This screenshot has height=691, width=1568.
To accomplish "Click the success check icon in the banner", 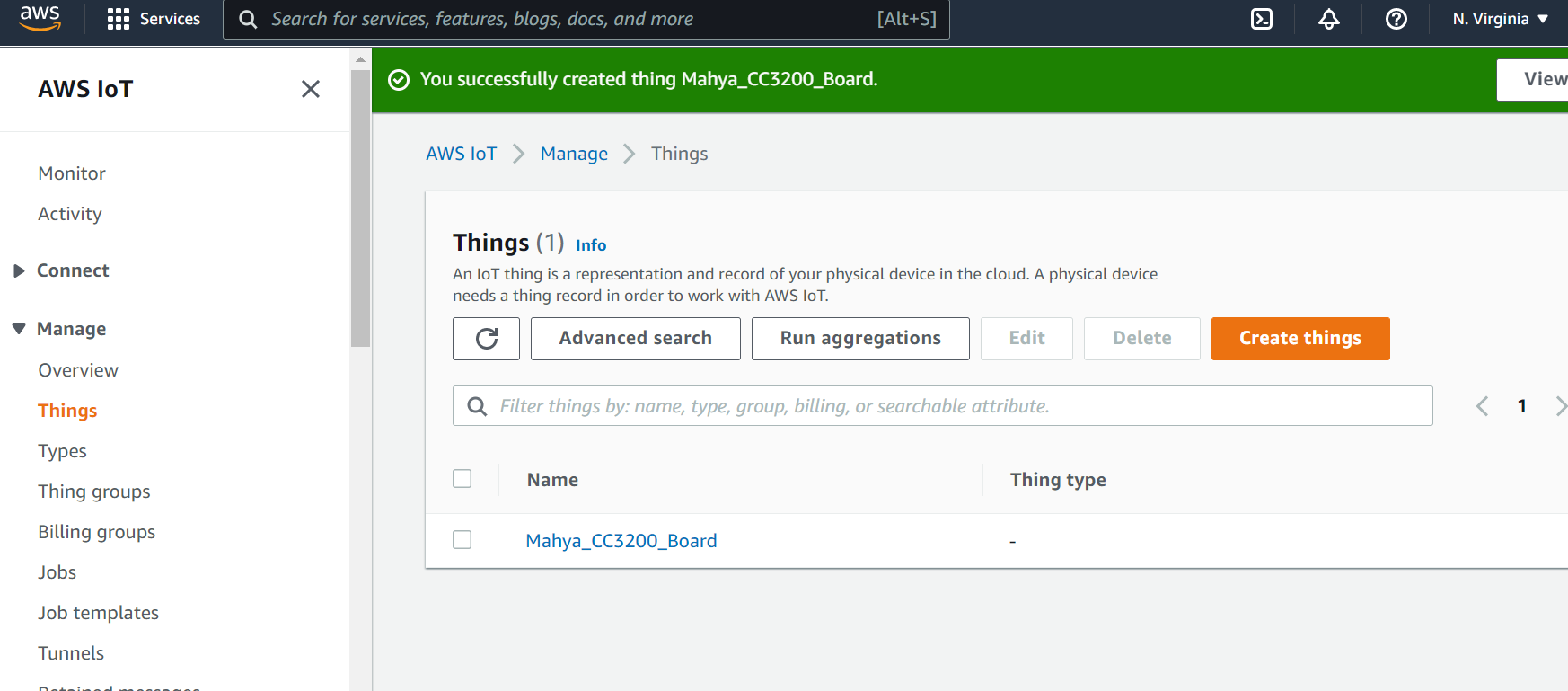I will point(399,80).
